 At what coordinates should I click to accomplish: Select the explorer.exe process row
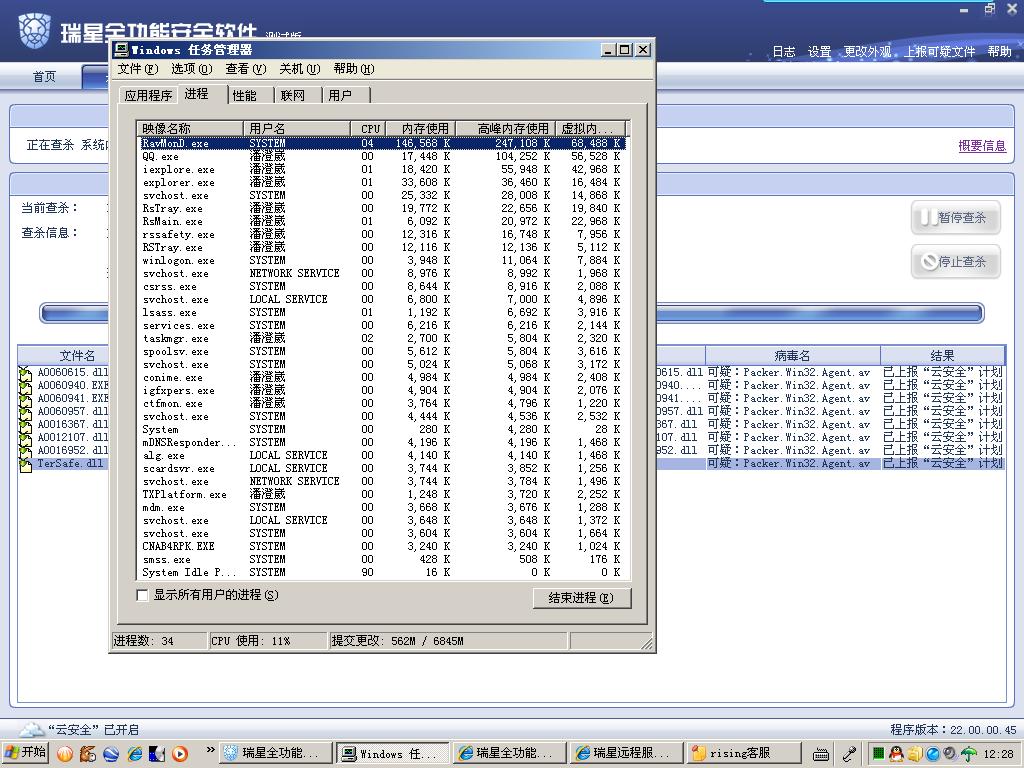(179, 183)
